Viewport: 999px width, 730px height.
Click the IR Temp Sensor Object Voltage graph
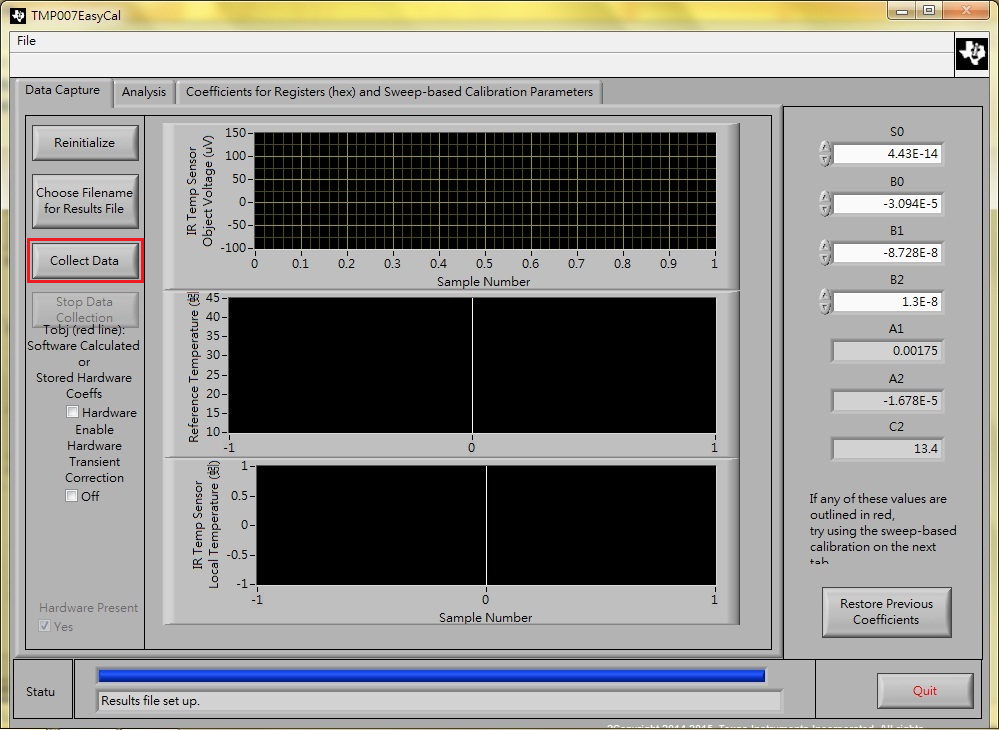tap(485, 190)
